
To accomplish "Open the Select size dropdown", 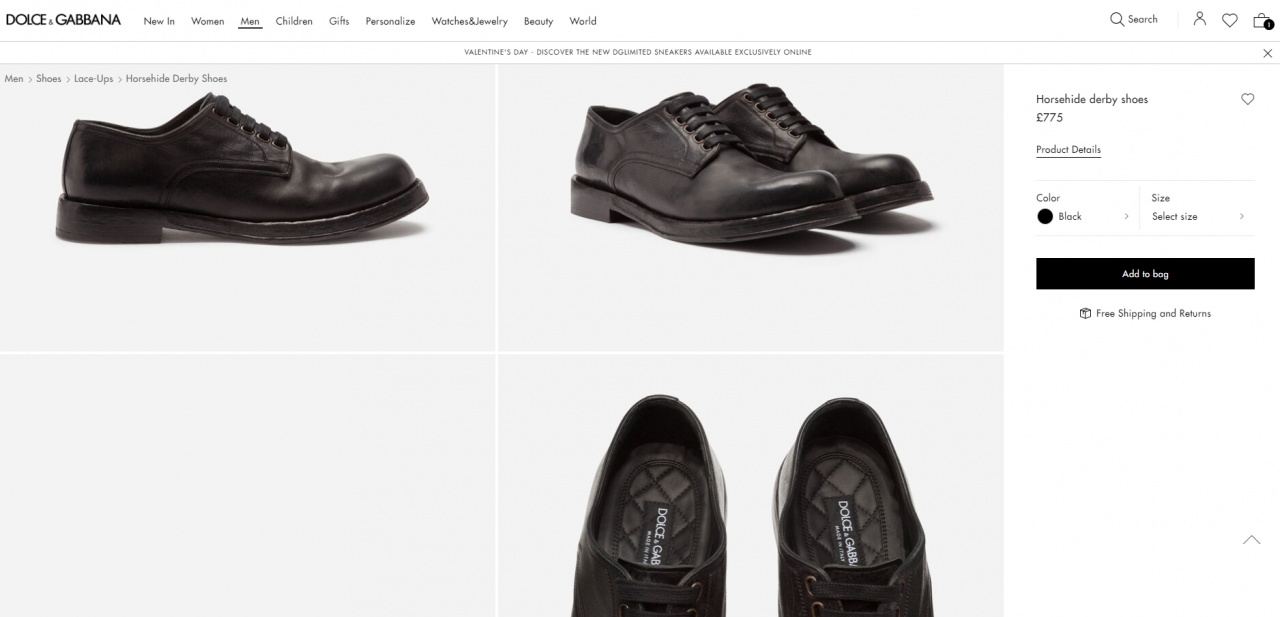I will (1198, 217).
